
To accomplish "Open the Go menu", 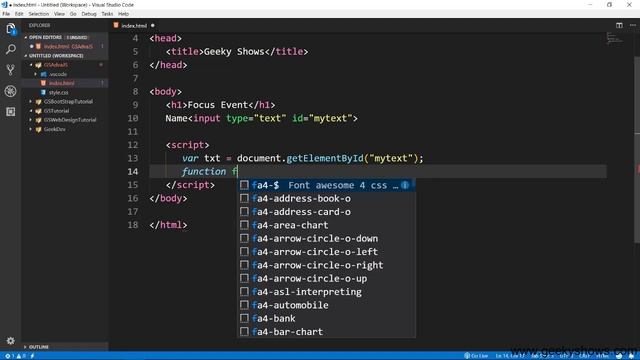I will pos(73,14).
